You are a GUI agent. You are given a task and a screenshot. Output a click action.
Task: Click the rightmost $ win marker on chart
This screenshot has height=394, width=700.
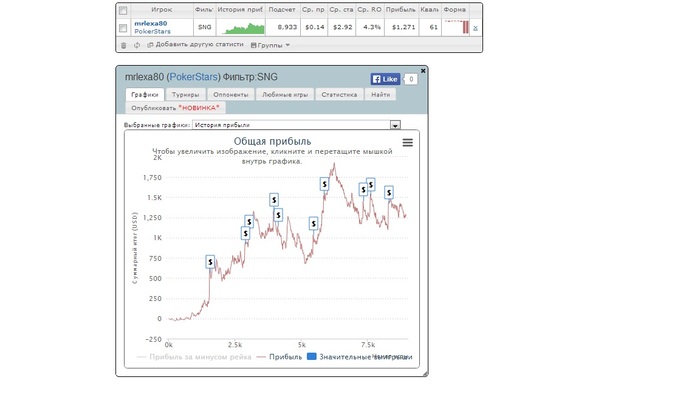[x=389, y=192]
